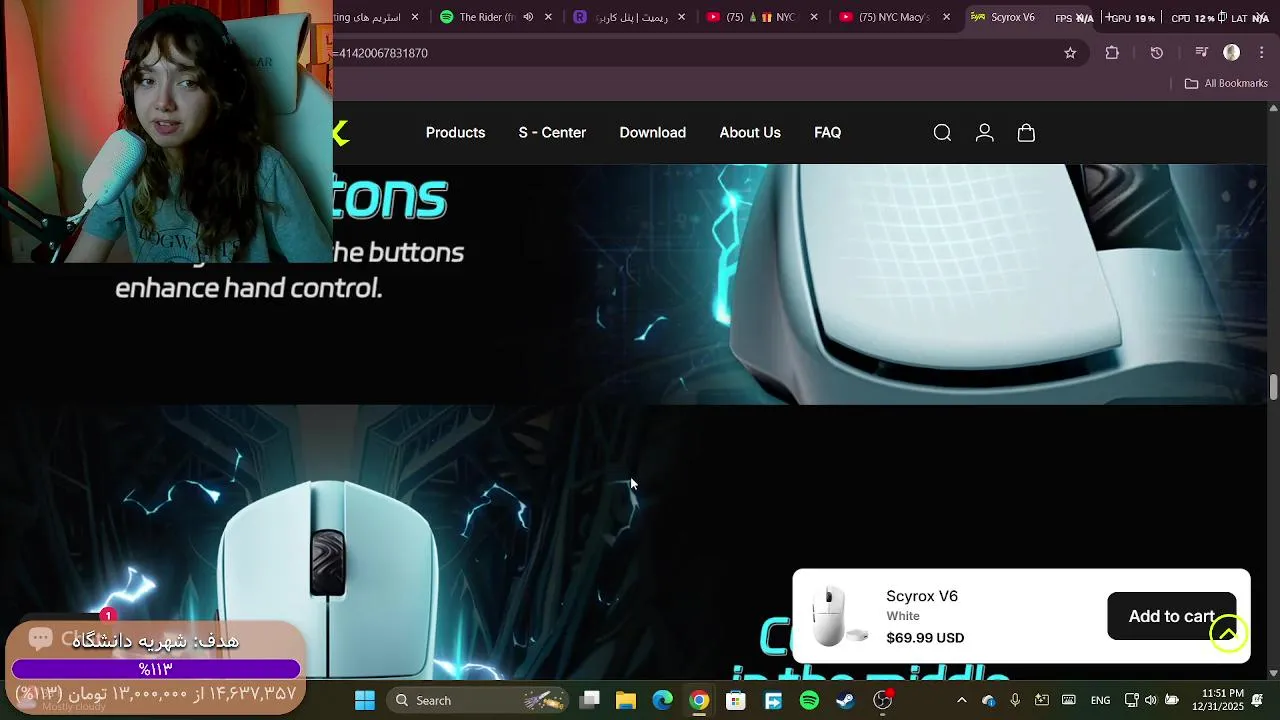Screen dimensions: 1280x720
Task: Open the notification bell in system tray
Action: (x=1257, y=700)
